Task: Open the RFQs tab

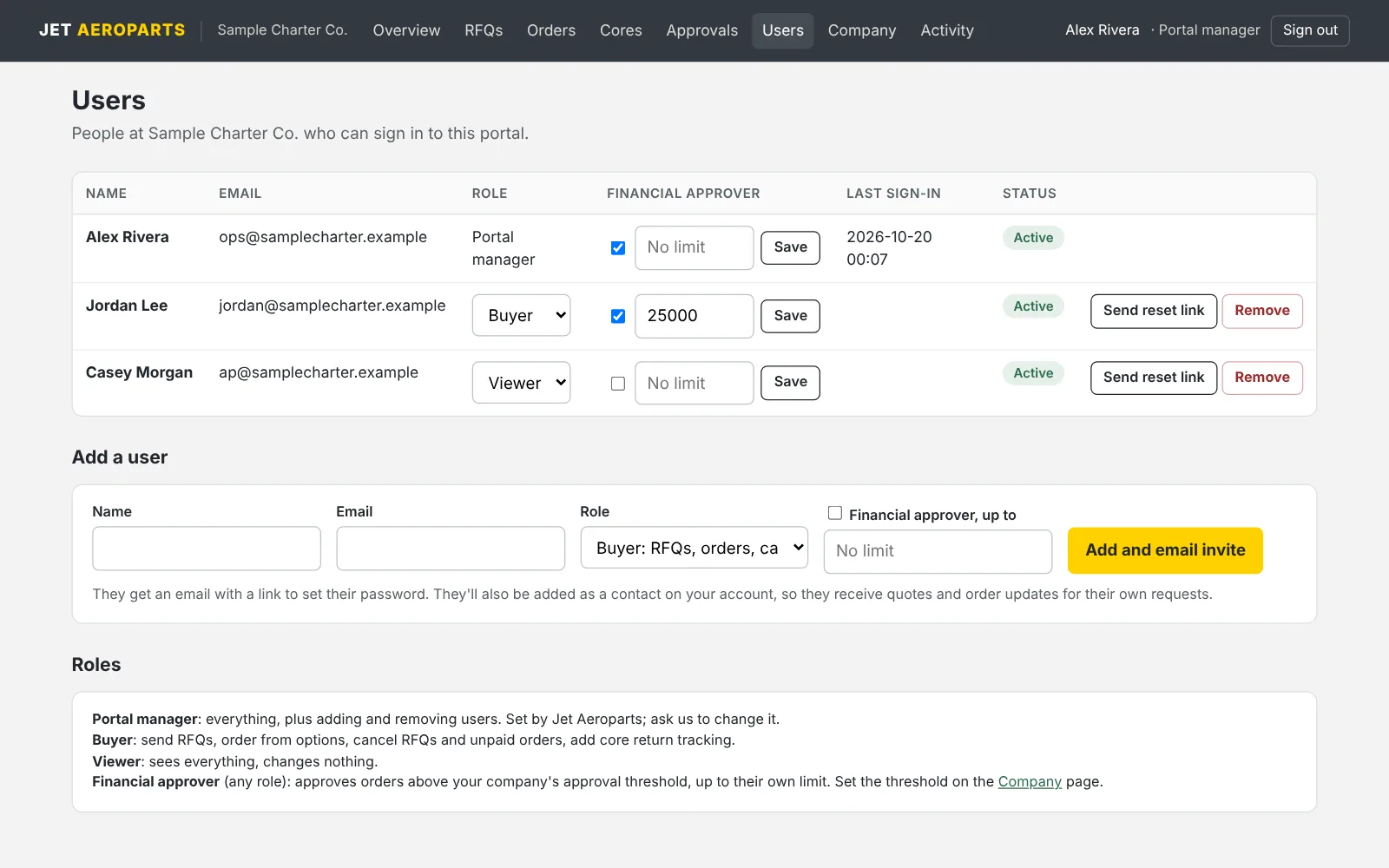Action: [x=484, y=30]
